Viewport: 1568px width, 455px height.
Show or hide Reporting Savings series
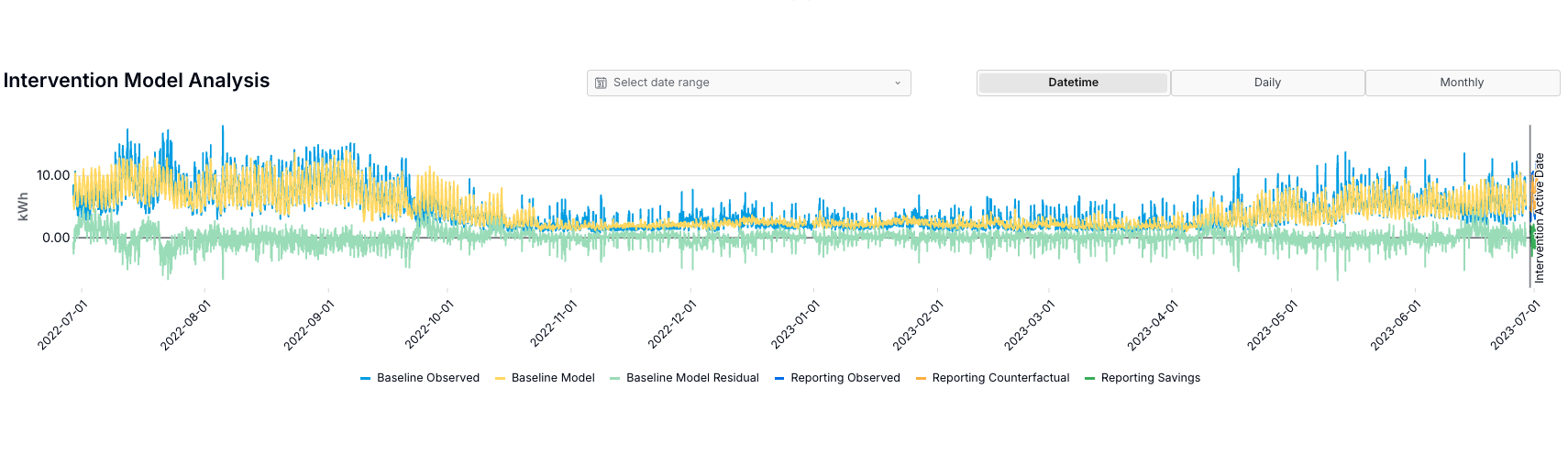[x=1150, y=378]
